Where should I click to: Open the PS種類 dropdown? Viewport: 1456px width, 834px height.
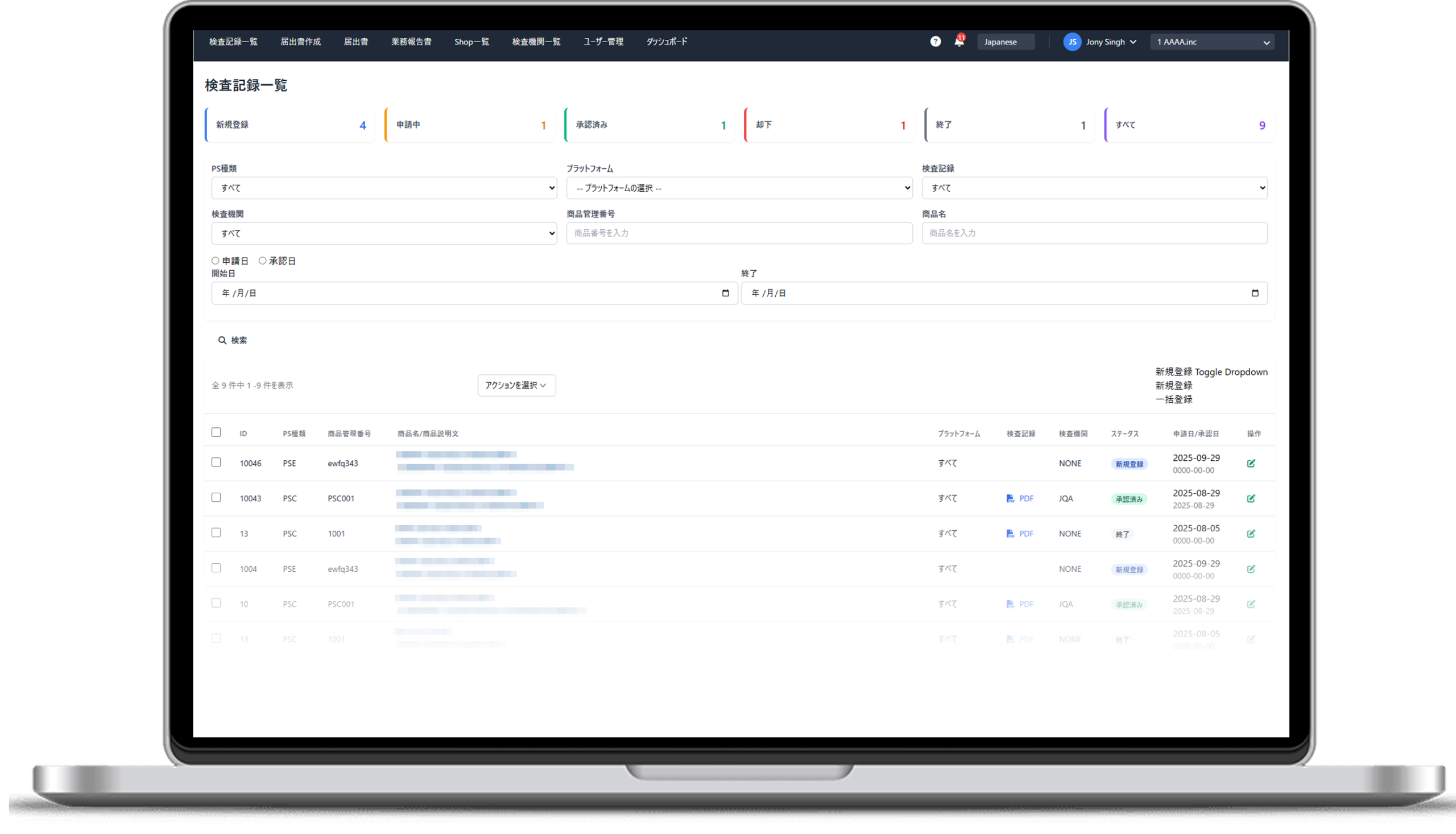click(x=383, y=188)
